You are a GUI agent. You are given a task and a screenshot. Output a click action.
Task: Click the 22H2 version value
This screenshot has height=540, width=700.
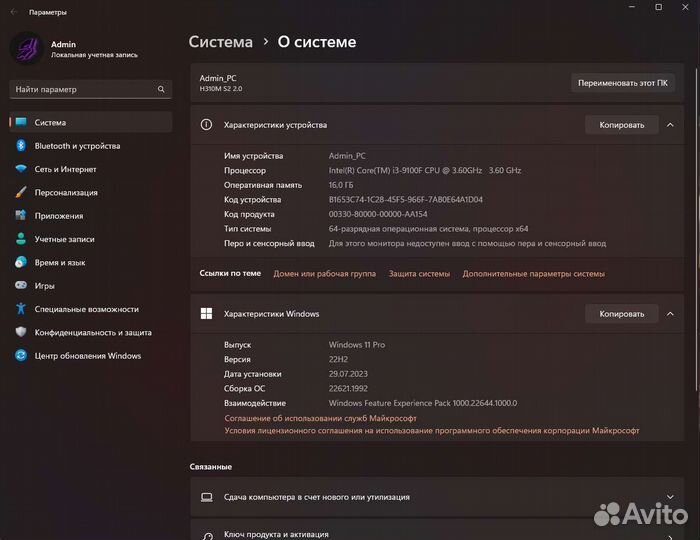(338, 359)
